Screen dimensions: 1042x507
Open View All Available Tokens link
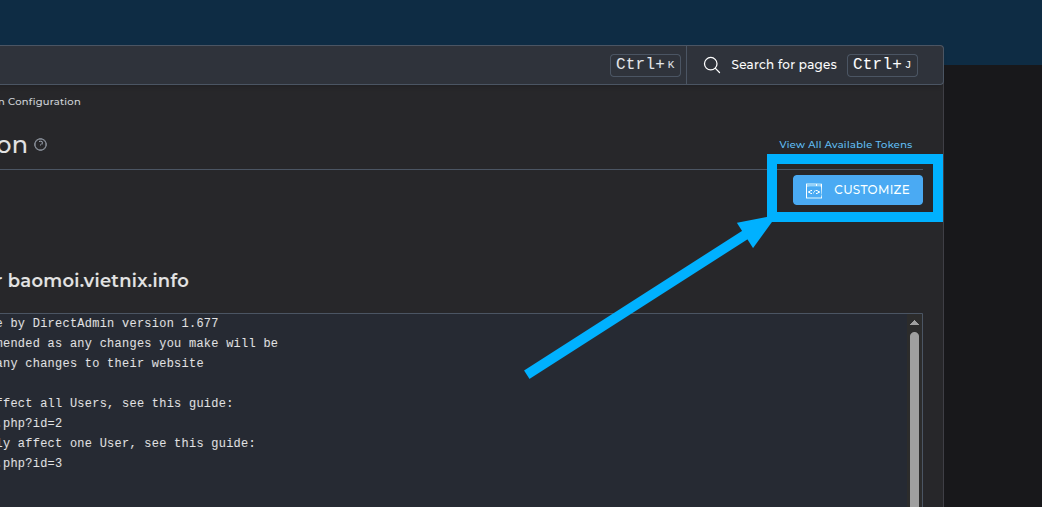click(x=845, y=145)
